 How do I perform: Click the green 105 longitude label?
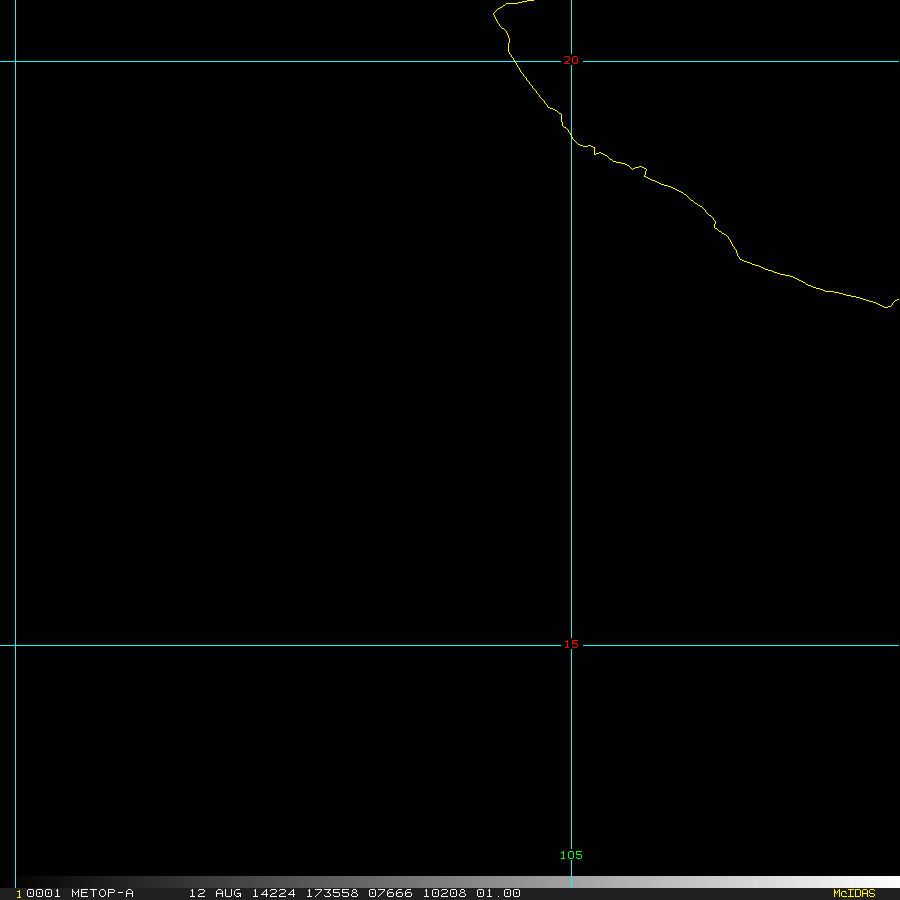[571, 855]
